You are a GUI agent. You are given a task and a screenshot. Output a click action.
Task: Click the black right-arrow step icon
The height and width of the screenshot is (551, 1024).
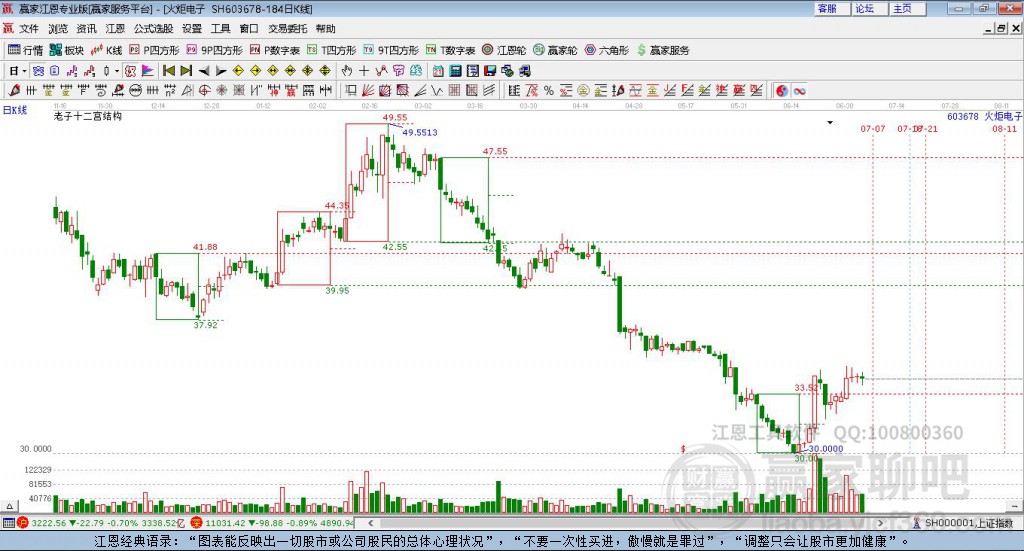click(x=221, y=71)
